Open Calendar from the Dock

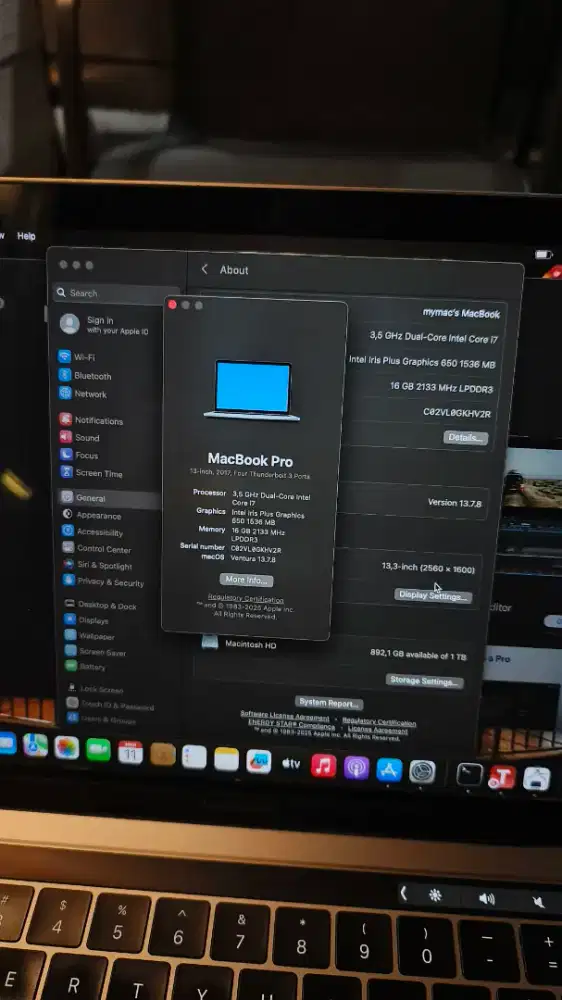(x=130, y=753)
